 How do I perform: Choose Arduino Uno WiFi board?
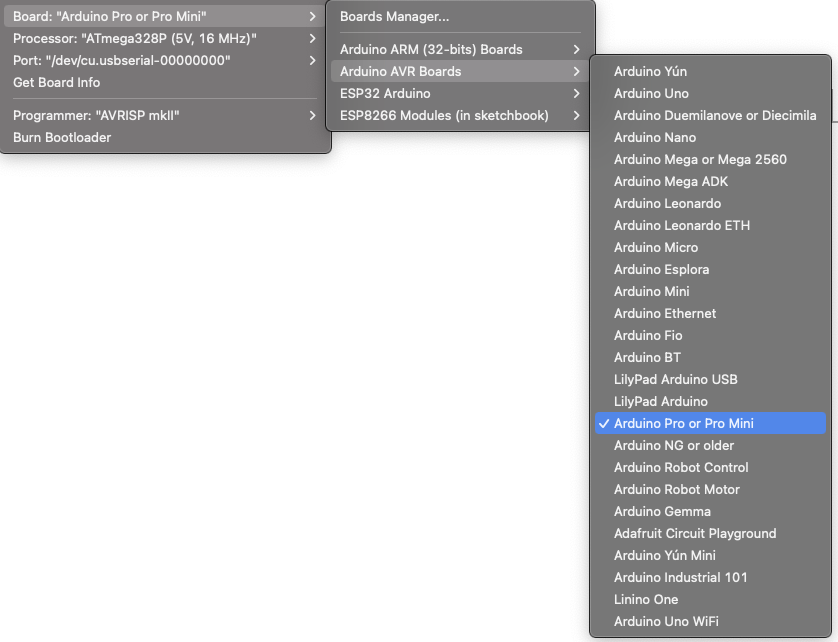coord(710,621)
